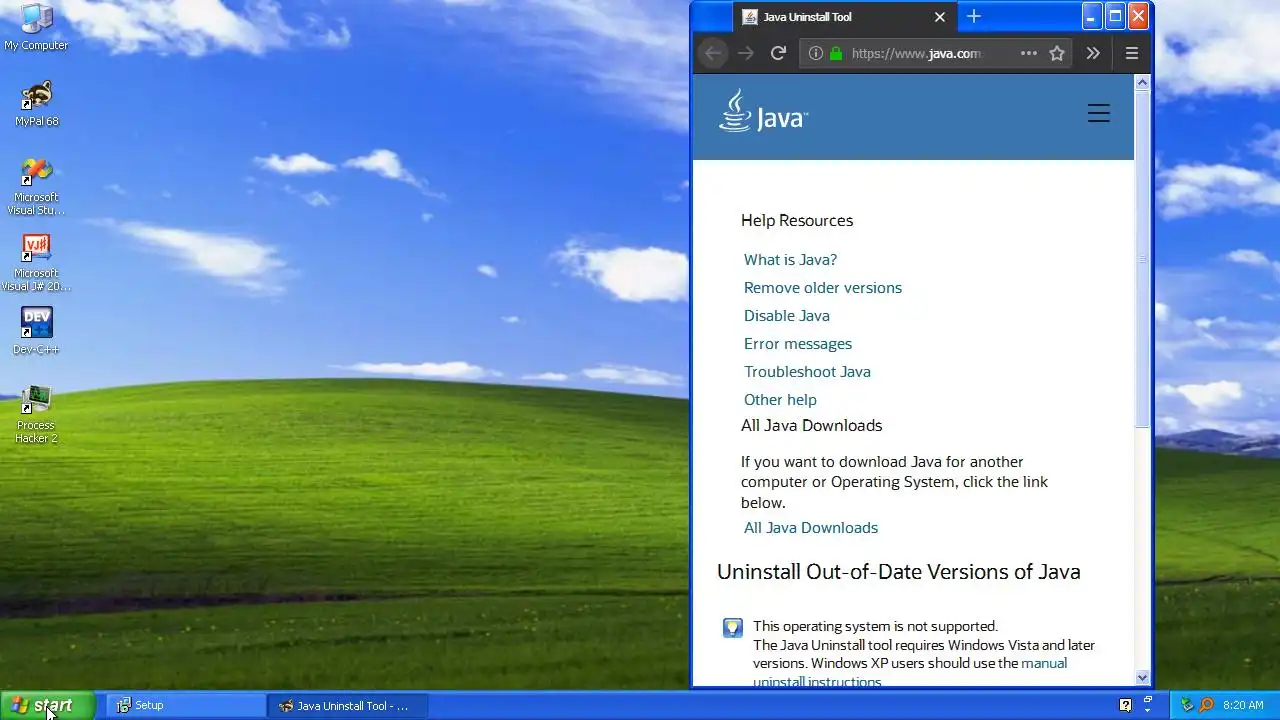Click the browser back arrow button
Viewport: 1280px width, 720px height.
713,53
